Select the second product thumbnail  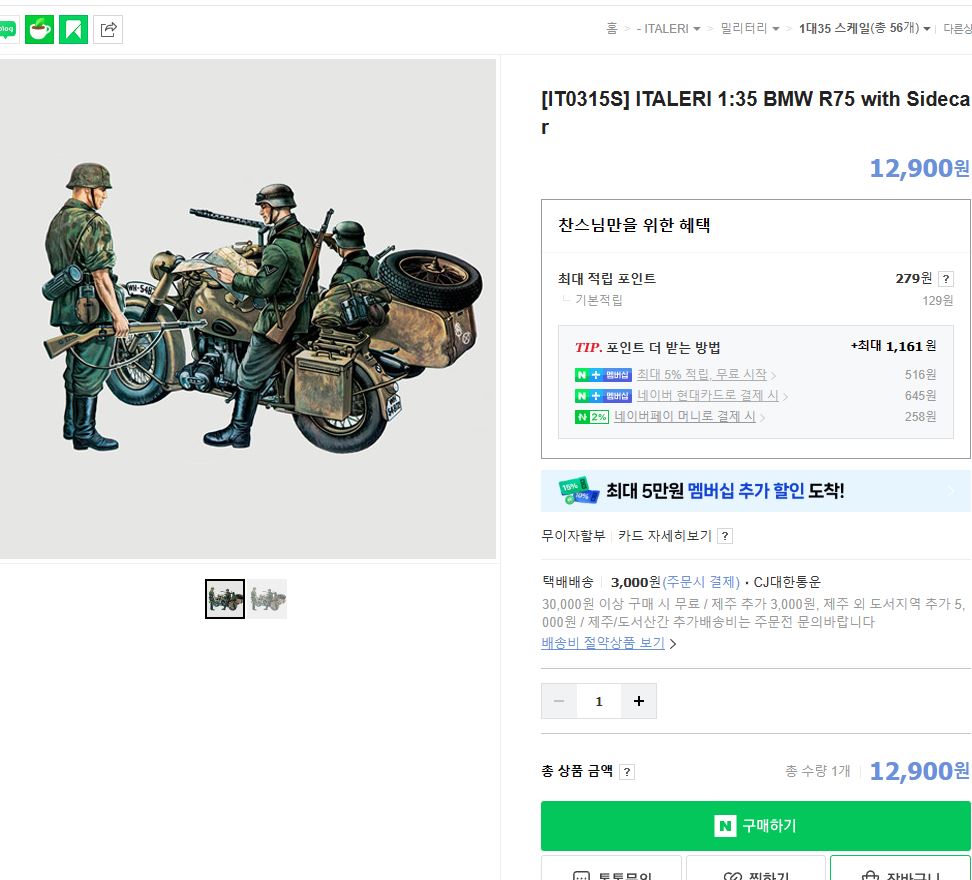(x=267, y=599)
